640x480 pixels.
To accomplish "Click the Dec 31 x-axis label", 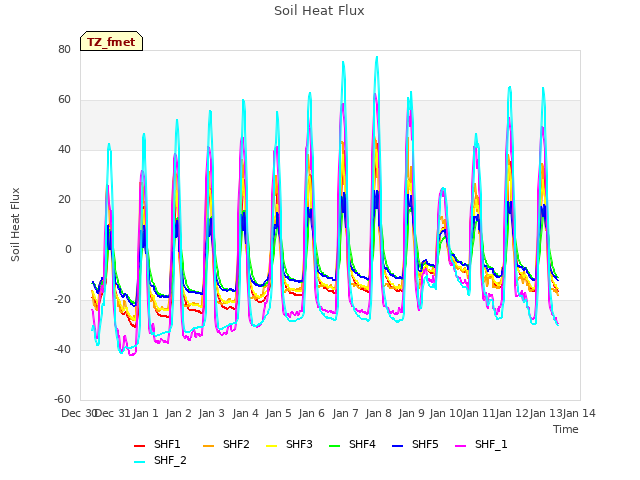I will (113, 413).
